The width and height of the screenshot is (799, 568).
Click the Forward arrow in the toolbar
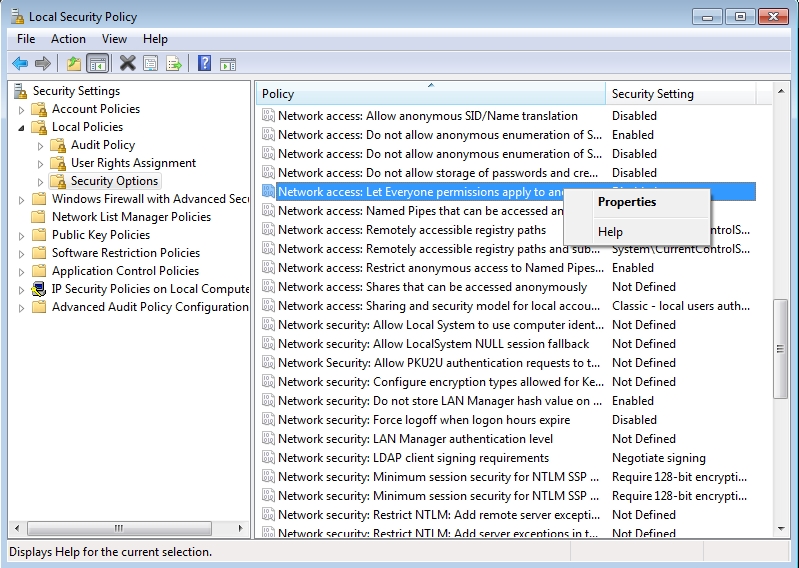(42, 64)
